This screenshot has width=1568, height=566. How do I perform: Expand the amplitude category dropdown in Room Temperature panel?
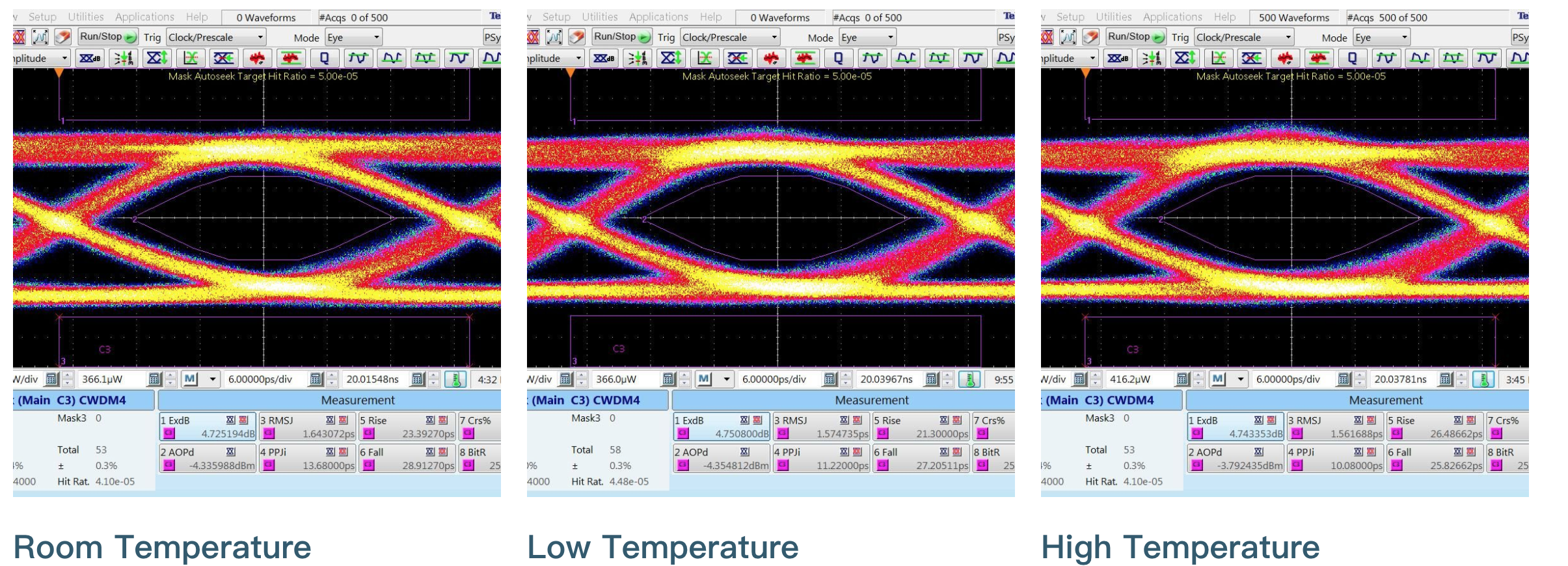coord(41,58)
